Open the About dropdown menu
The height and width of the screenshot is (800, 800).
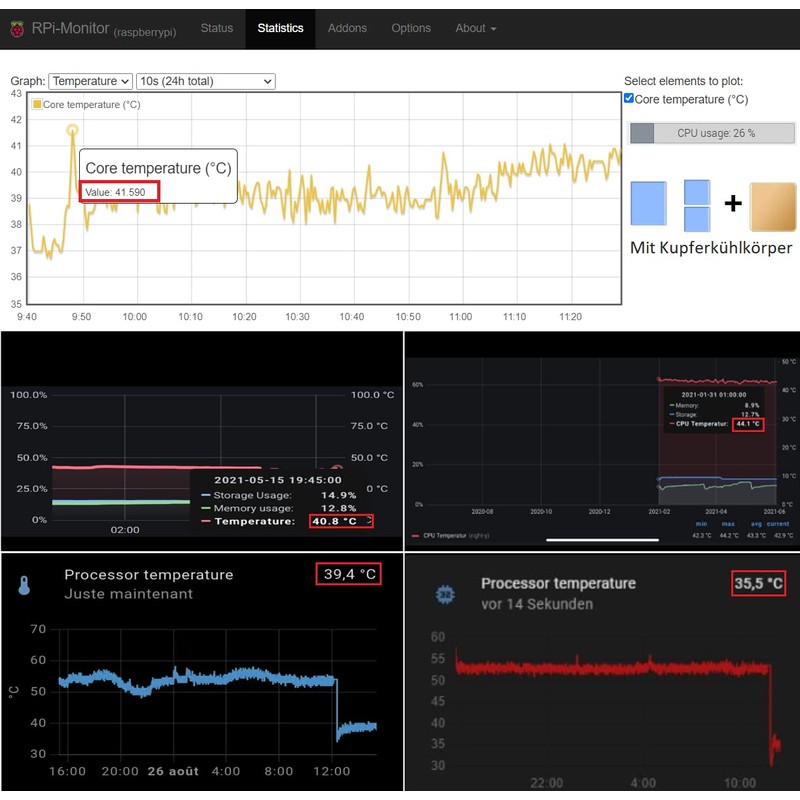(x=475, y=28)
